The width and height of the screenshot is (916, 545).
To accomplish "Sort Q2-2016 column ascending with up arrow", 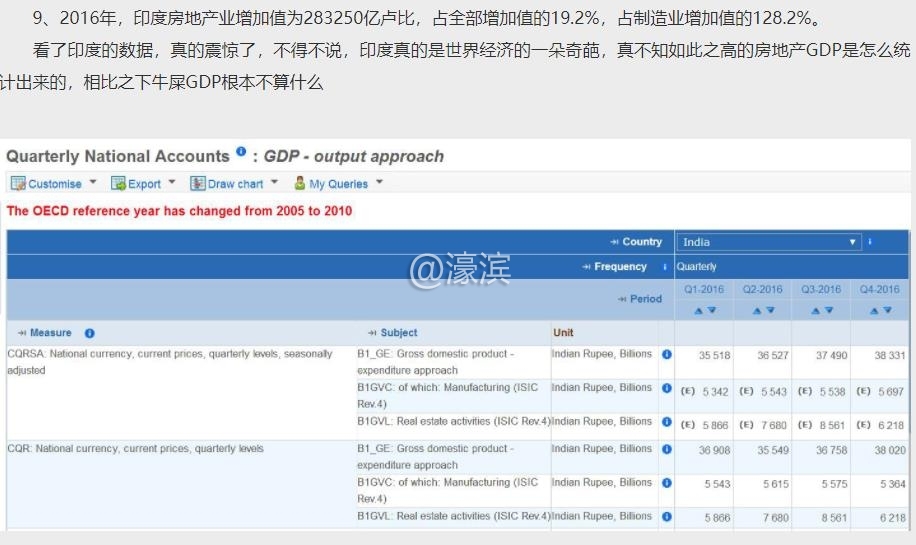I will (757, 311).
